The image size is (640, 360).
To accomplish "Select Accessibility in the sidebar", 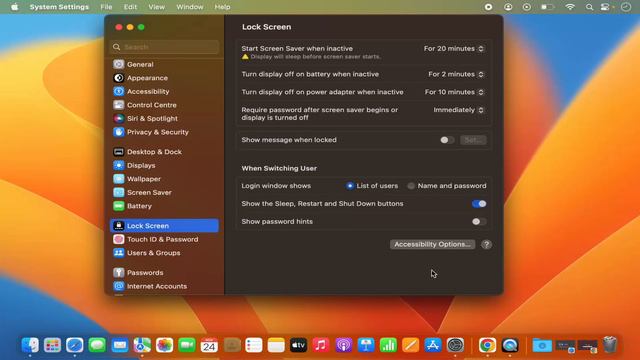I will pyautogui.click(x=164, y=91).
